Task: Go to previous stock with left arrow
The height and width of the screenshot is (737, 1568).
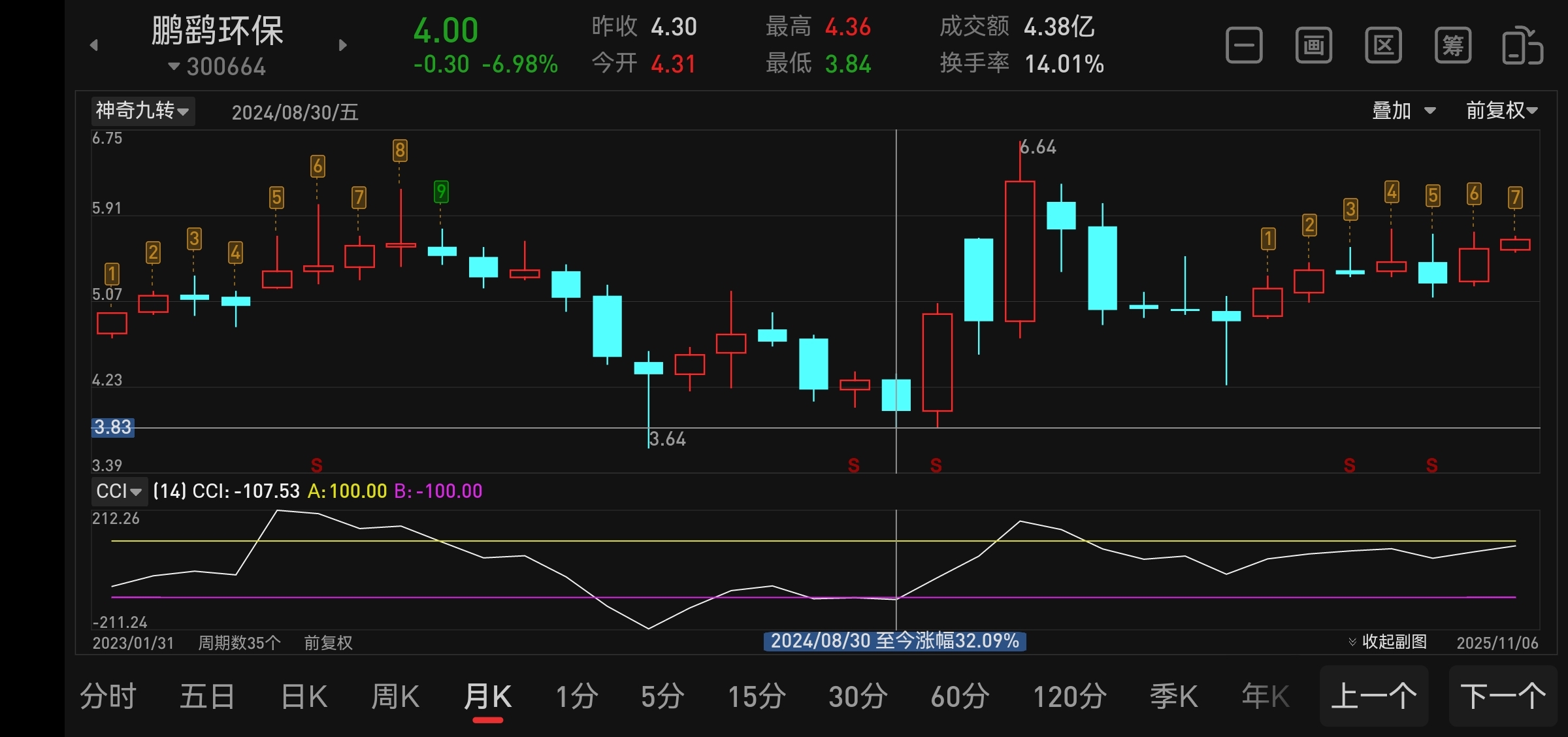Action: tap(94, 45)
